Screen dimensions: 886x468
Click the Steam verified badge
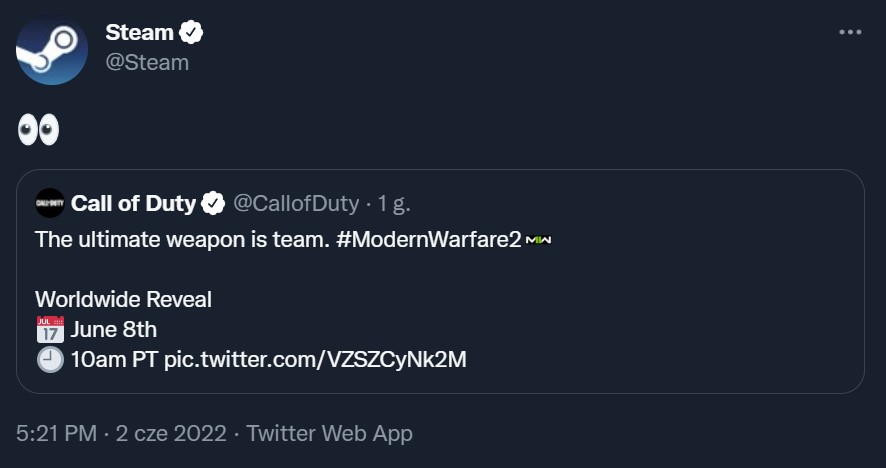pyautogui.click(x=191, y=33)
